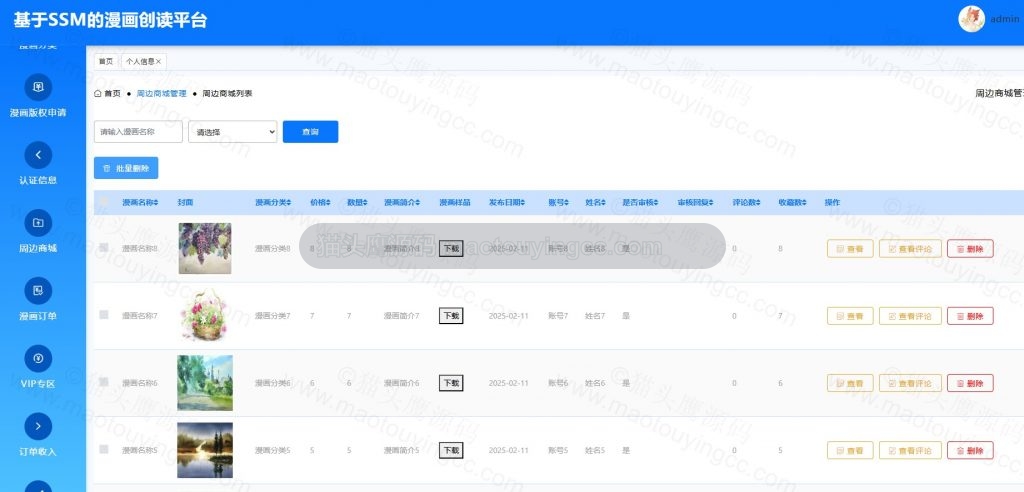Open the 认证信息 sidebar icon
The height and width of the screenshot is (492, 1024).
[38, 155]
